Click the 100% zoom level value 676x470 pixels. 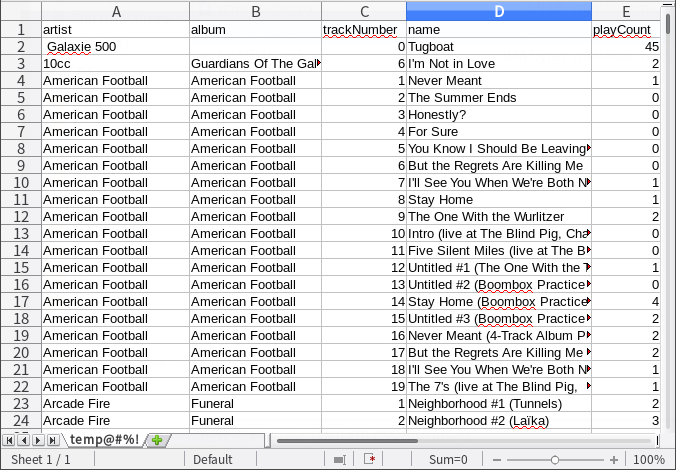pos(649,460)
